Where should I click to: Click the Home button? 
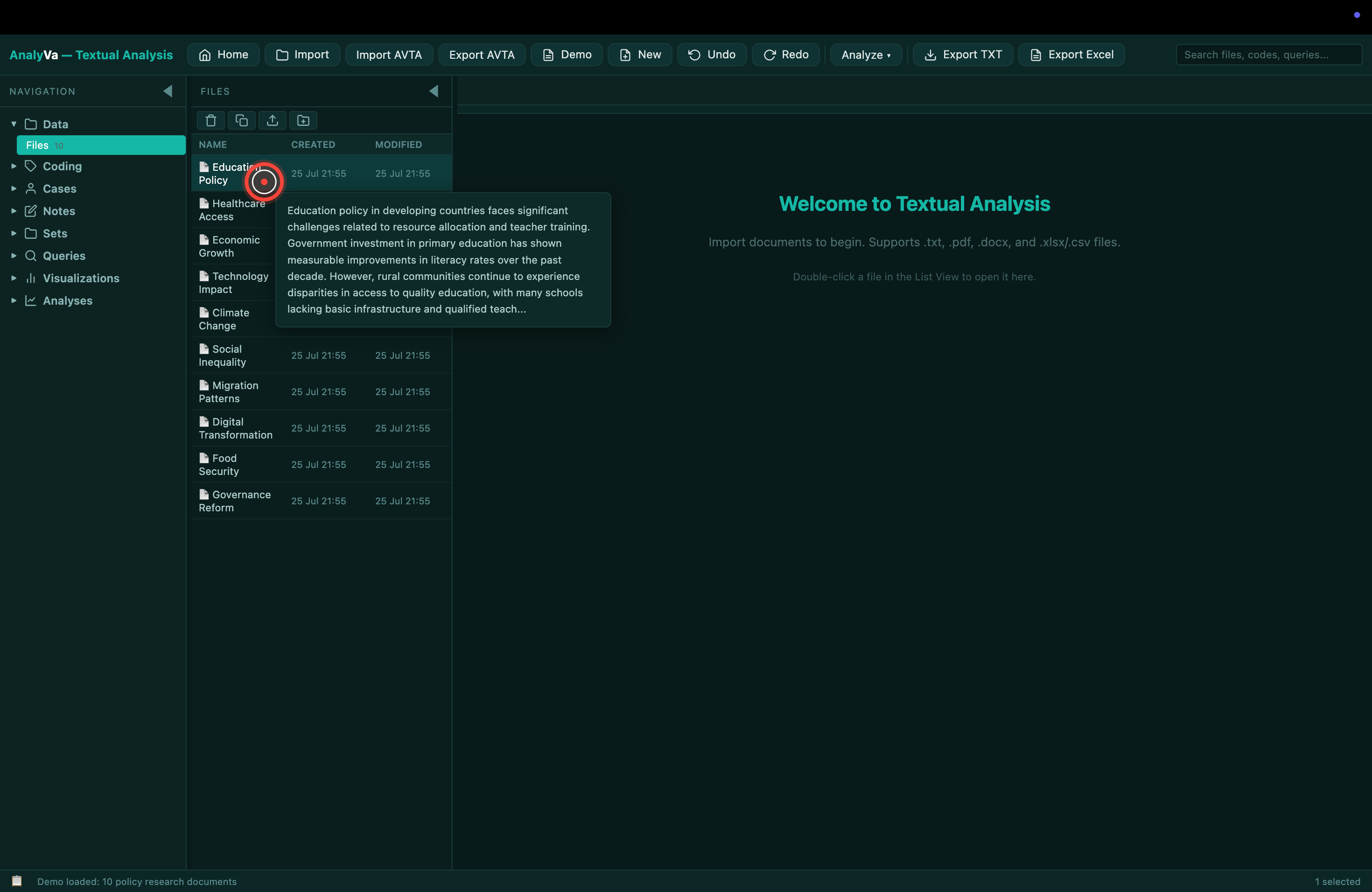223,55
